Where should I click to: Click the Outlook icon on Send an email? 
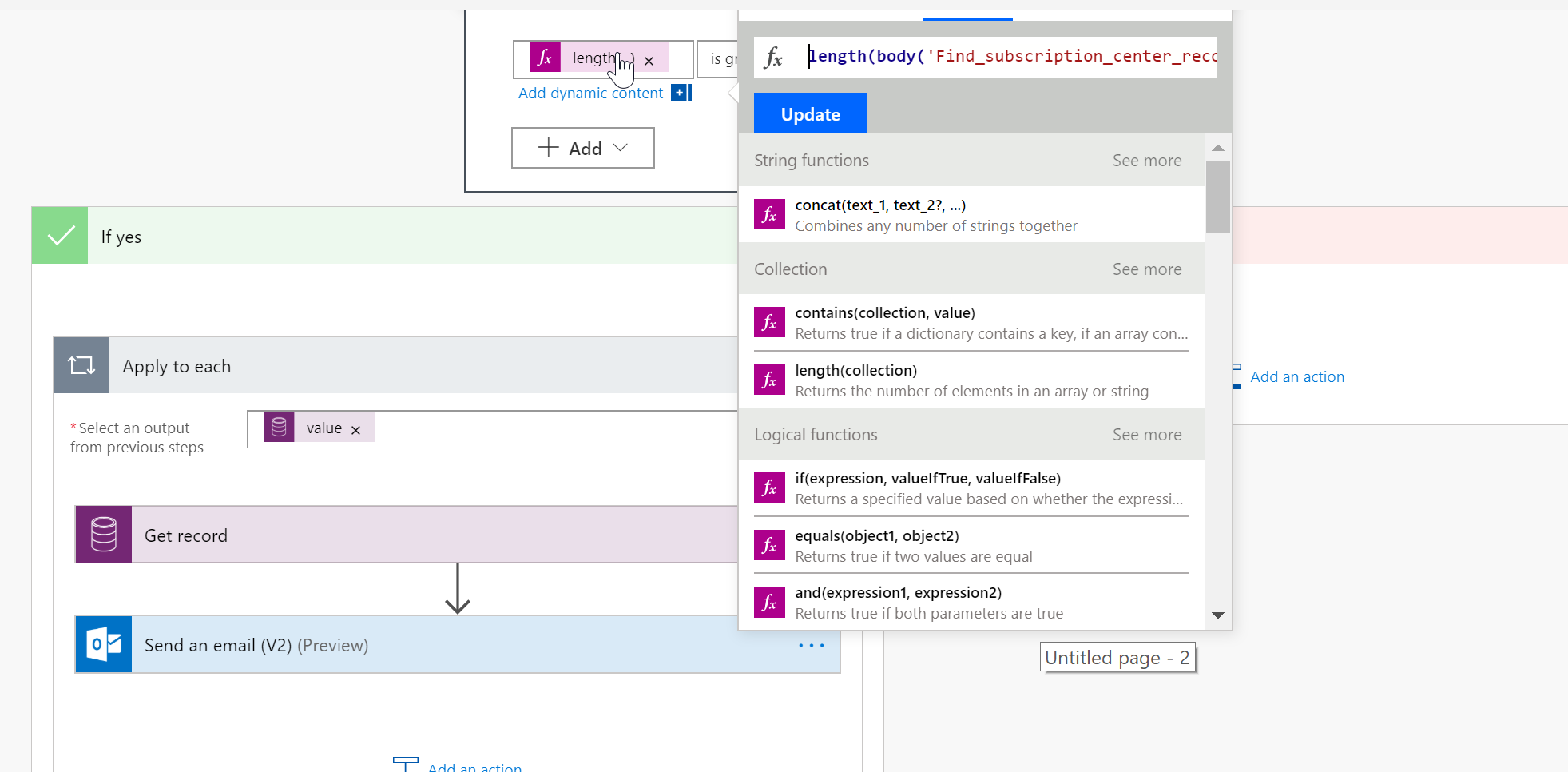click(103, 644)
